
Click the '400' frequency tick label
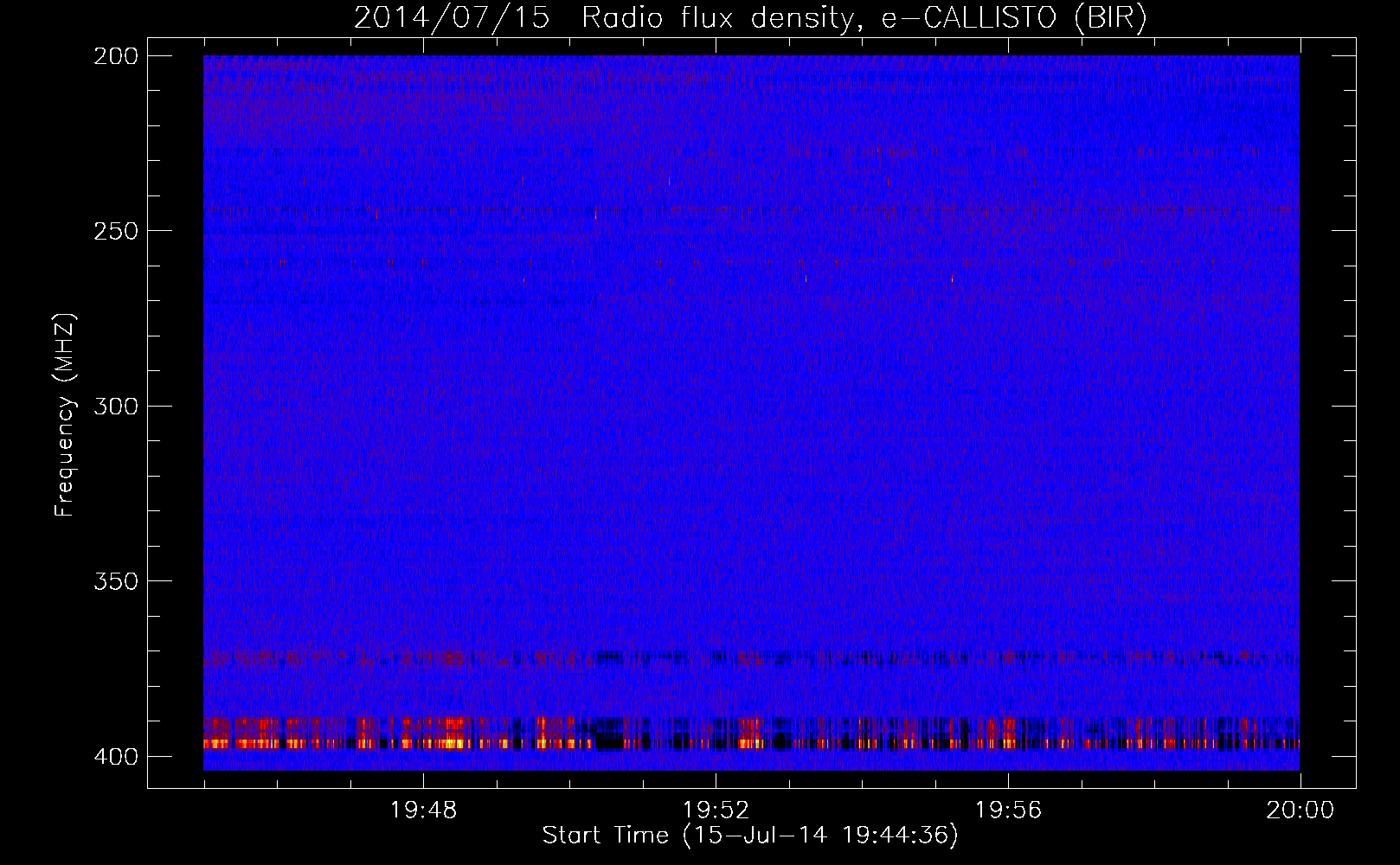coord(115,757)
